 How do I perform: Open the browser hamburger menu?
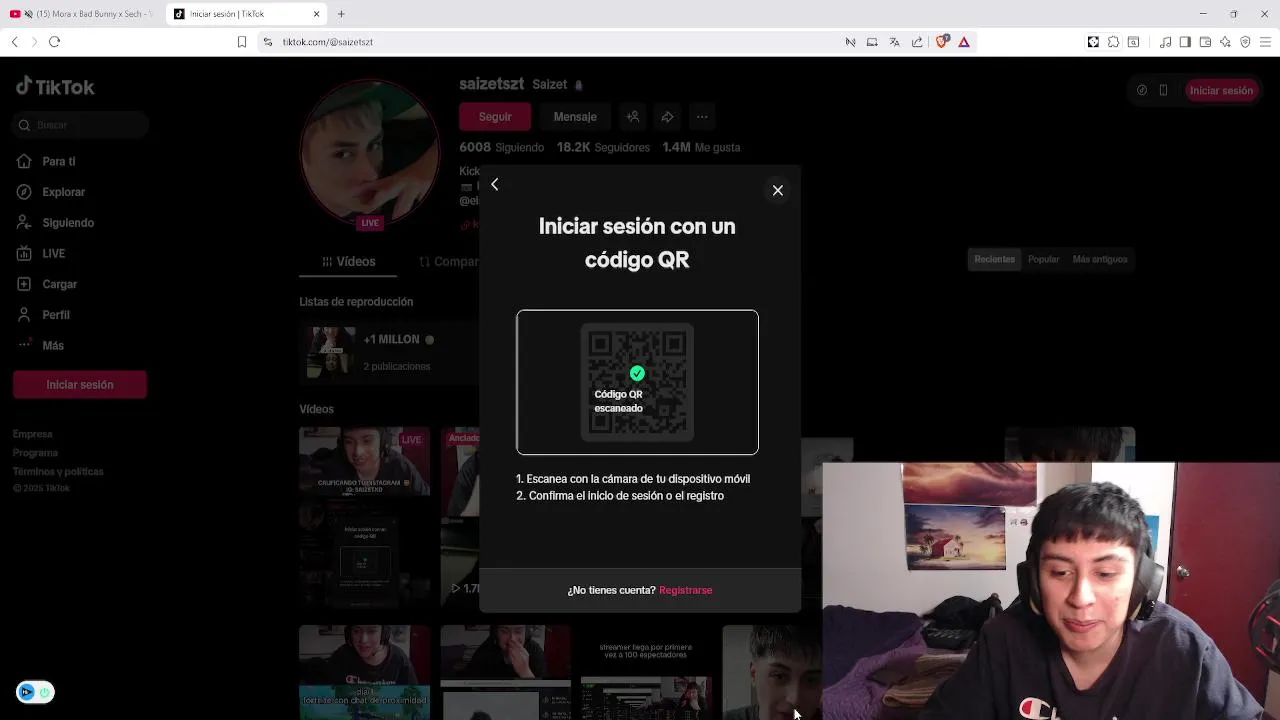1265,42
